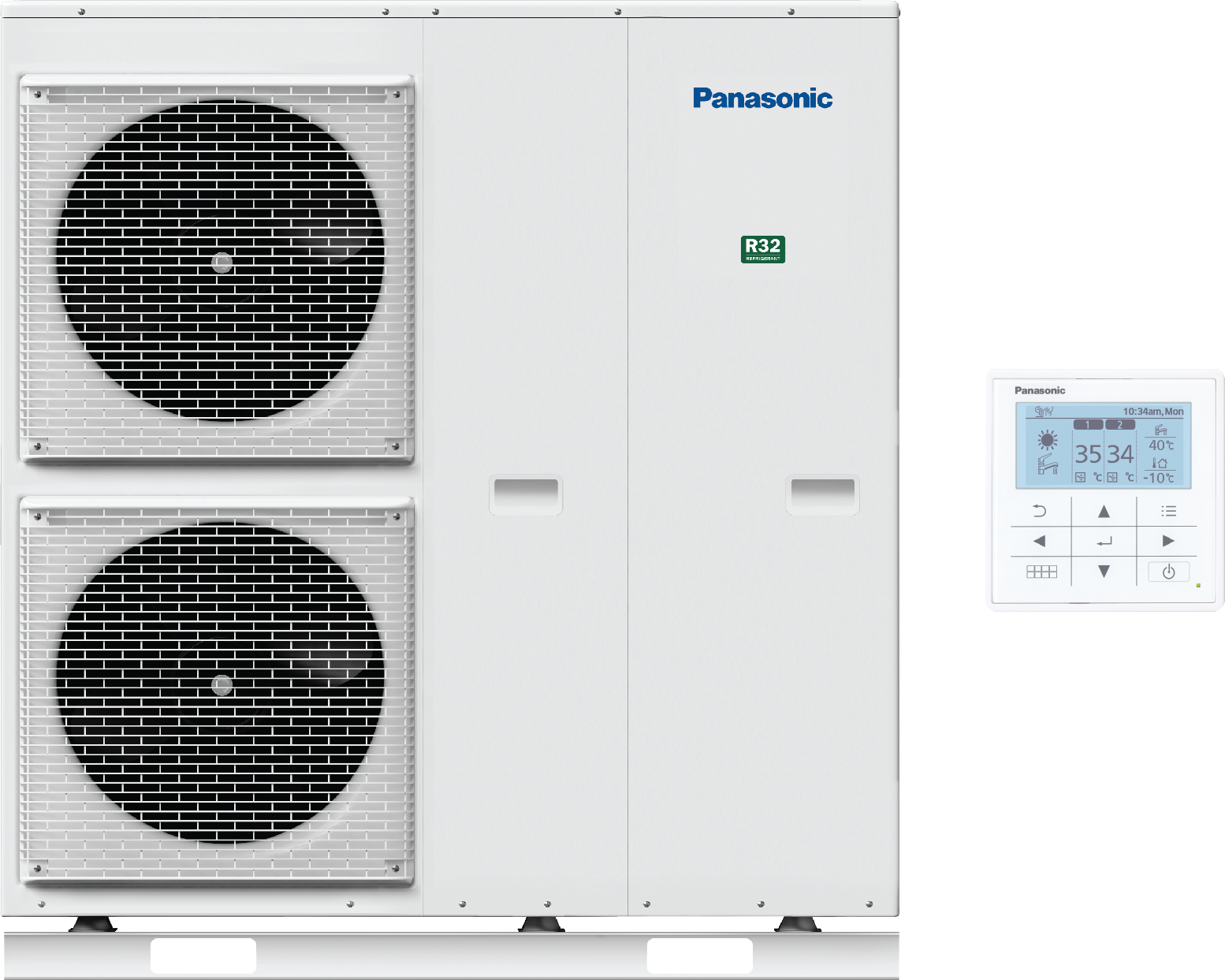The height and width of the screenshot is (980, 1225).
Task: Toggle the power button on the controller
Action: click(x=1168, y=572)
